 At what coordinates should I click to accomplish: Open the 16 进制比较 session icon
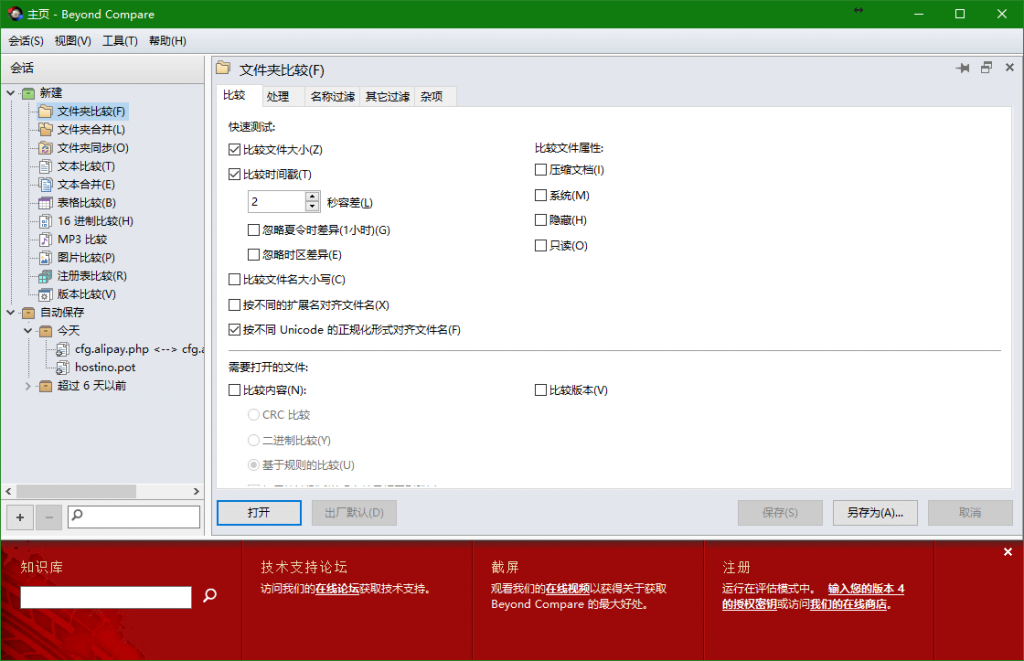tap(45, 221)
